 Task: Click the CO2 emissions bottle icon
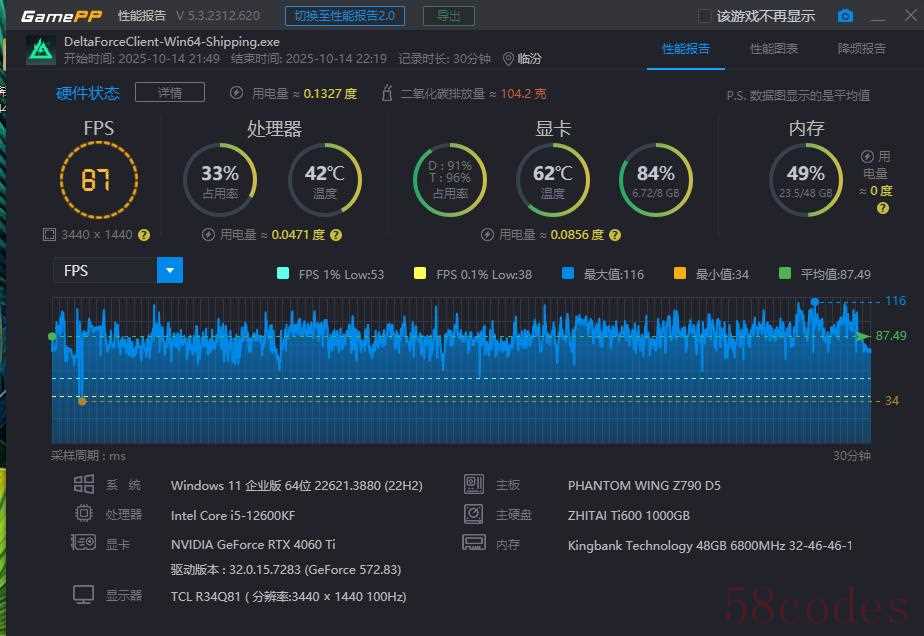pyautogui.click(x=387, y=93)
